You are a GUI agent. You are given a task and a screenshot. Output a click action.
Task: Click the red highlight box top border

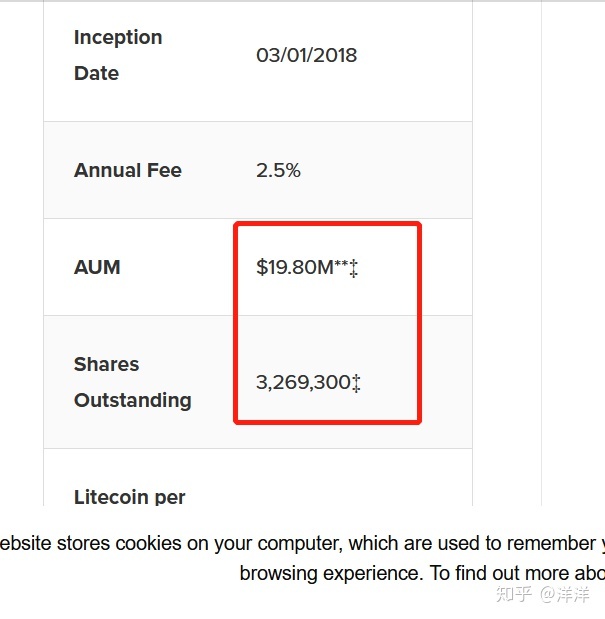(328, 224)
